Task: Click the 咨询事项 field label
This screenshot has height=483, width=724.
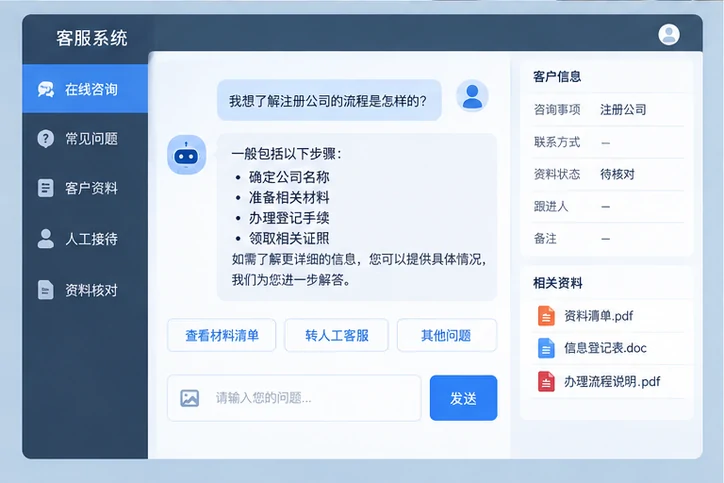Action: point(557,109)
